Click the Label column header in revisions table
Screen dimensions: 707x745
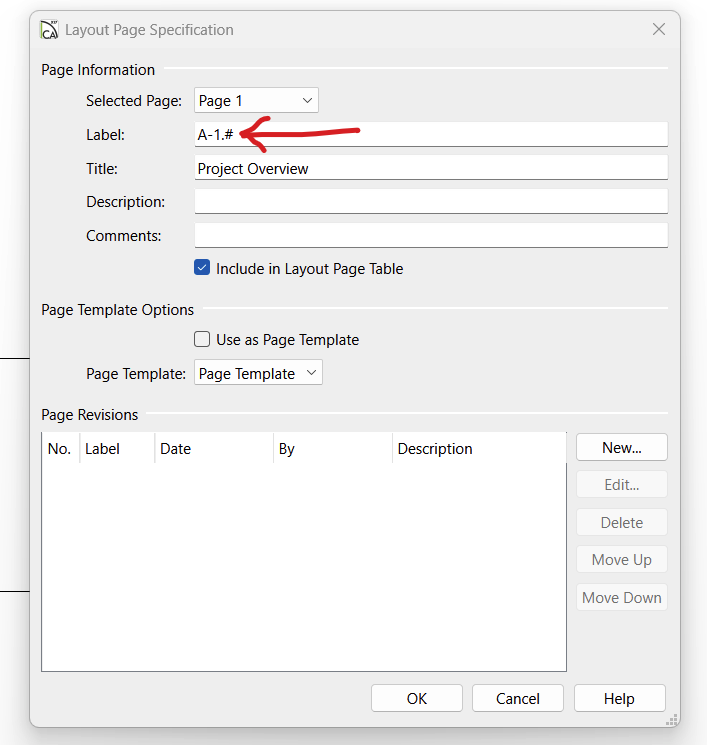(x=117, y=448)
